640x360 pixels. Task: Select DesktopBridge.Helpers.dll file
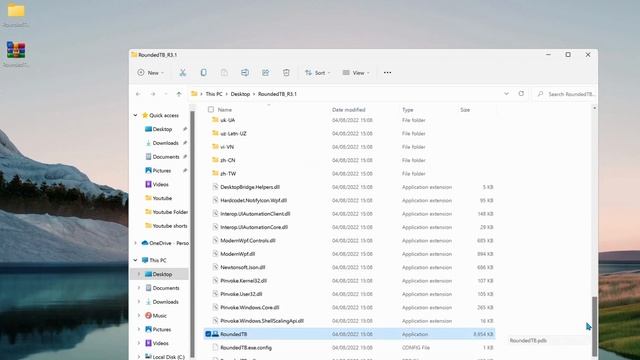(250, 187)
